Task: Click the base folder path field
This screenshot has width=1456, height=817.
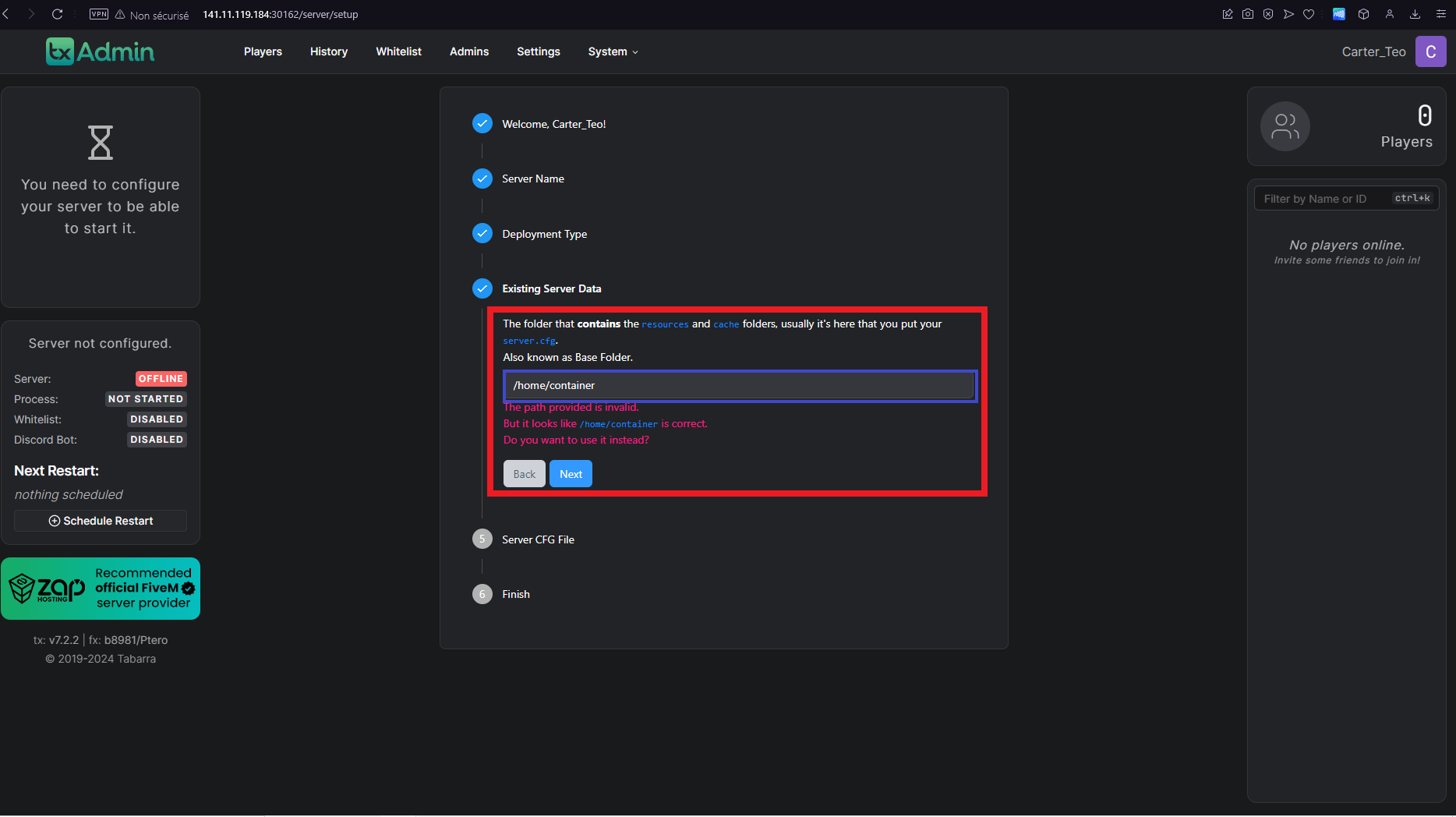Action: tap(740, 385)
